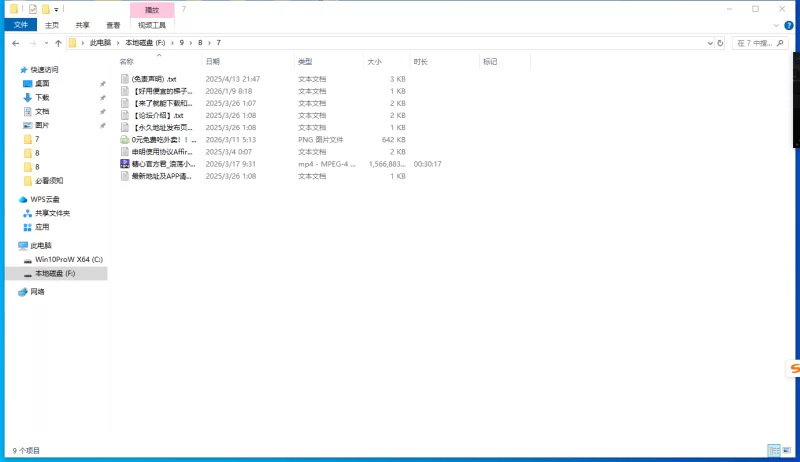The height and width of the screenshot is (462, 800).
Task: Select the pink 播放 contextual tab
Action: (x=152, y=10)
